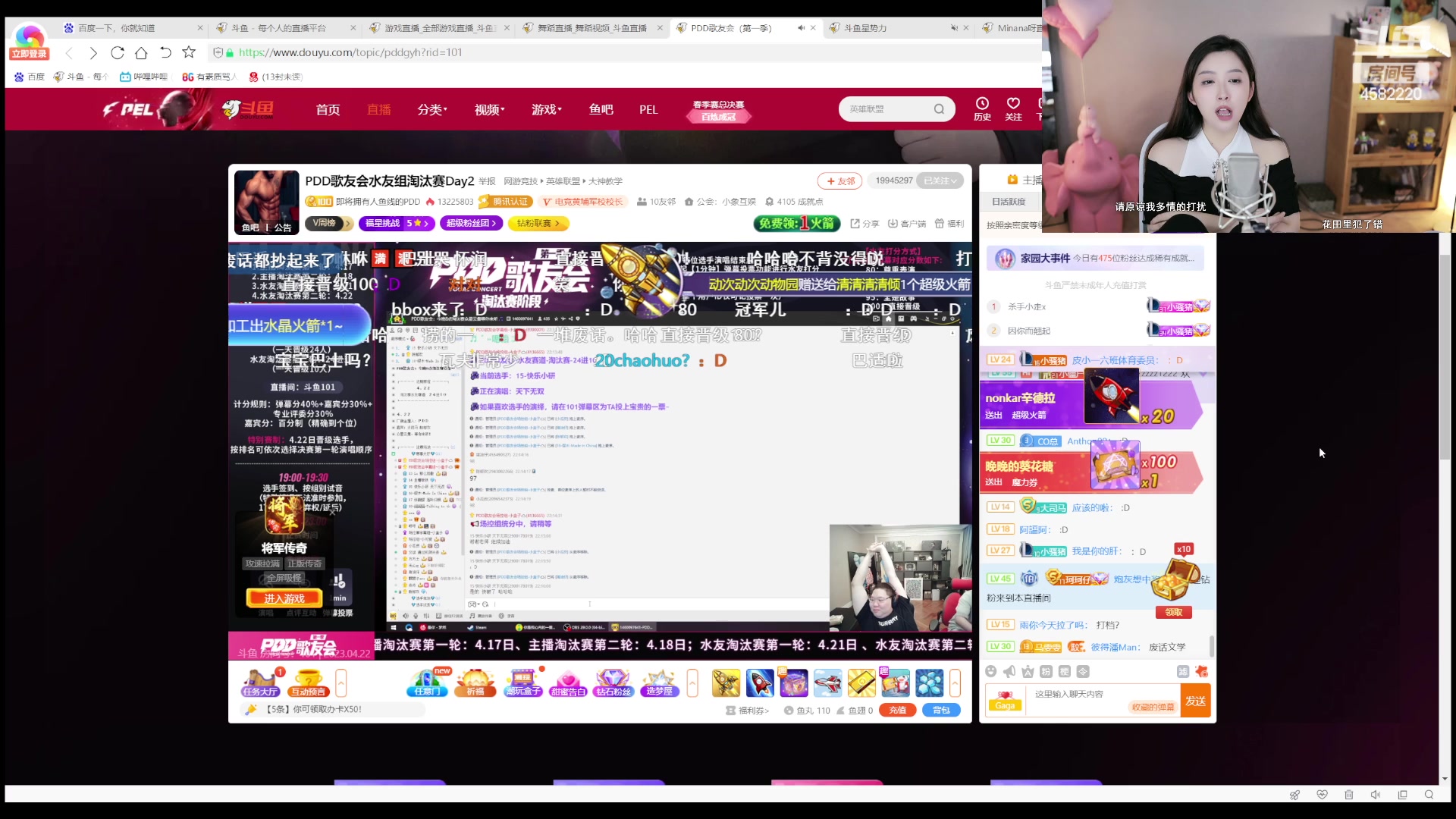Click the rocket icon in browser status bar
Image resolution: width=1456 pixels, height=819 pixels.
pos(1294,795)
